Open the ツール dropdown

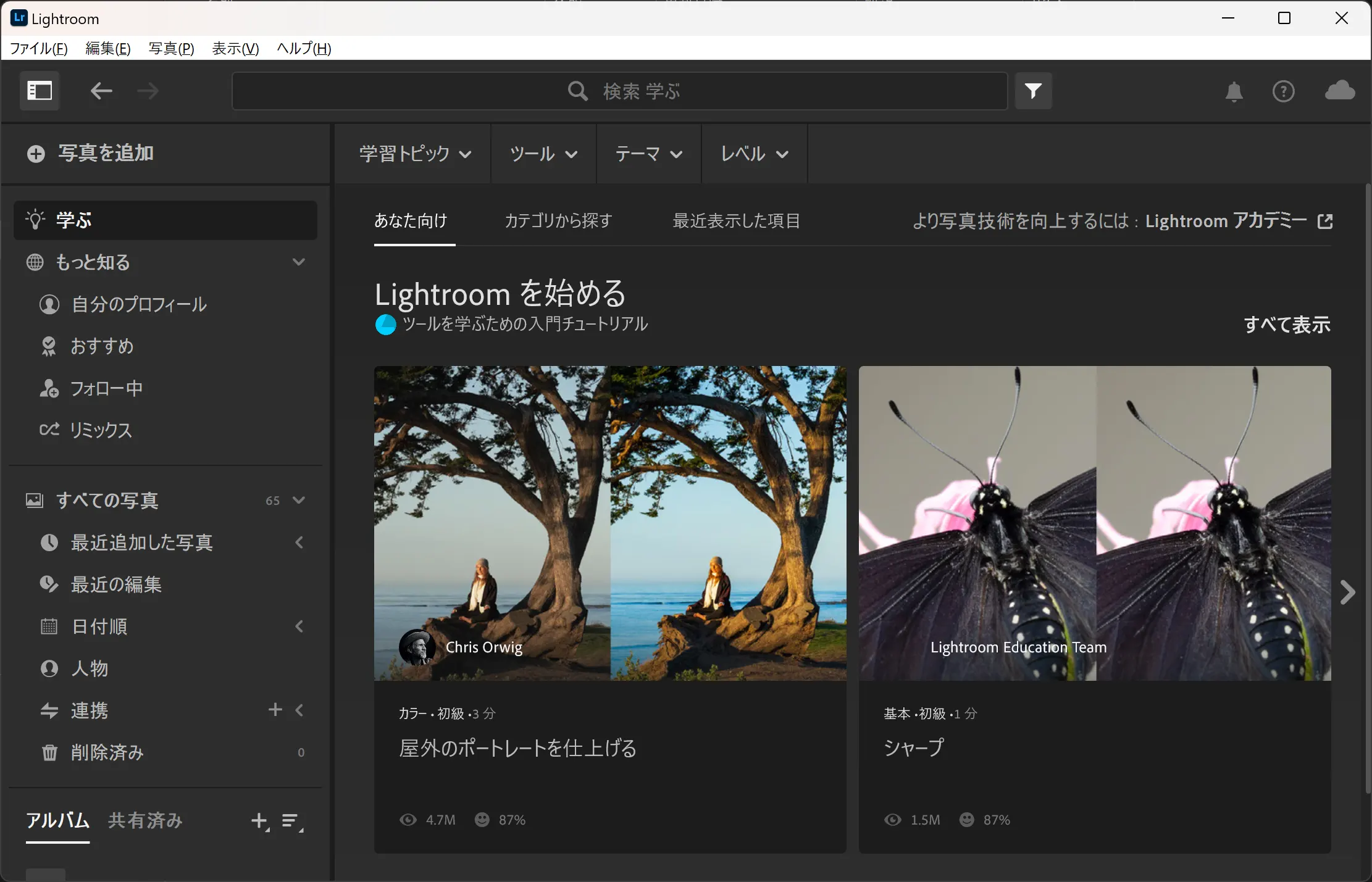point(543,154)
